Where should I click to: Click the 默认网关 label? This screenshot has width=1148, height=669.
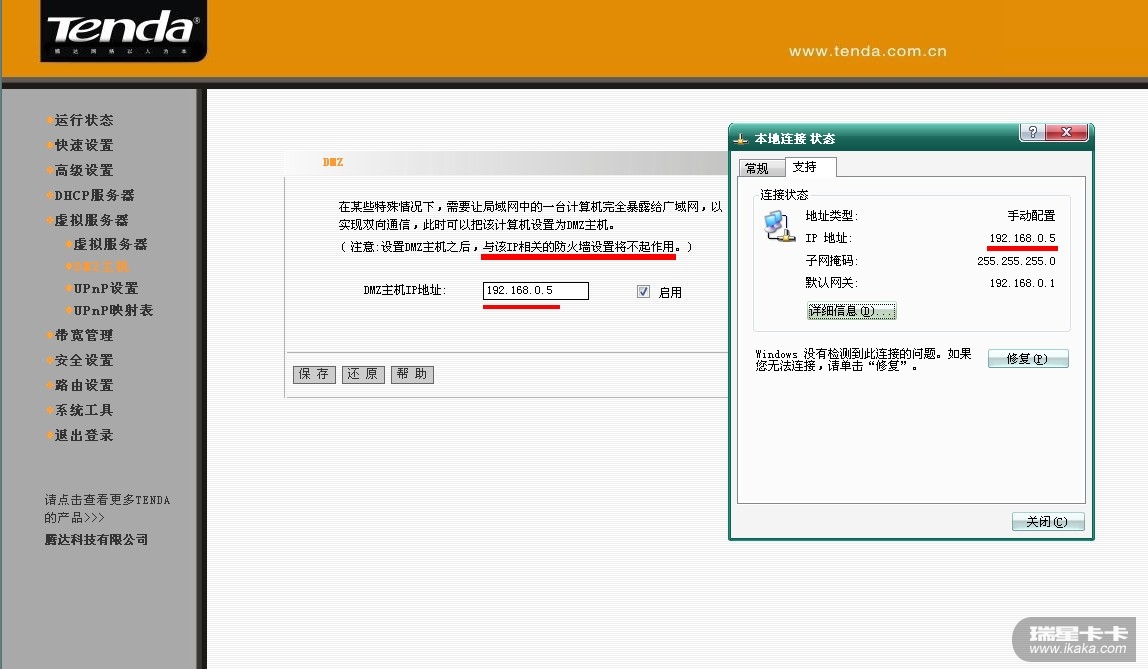click(831, 283)
